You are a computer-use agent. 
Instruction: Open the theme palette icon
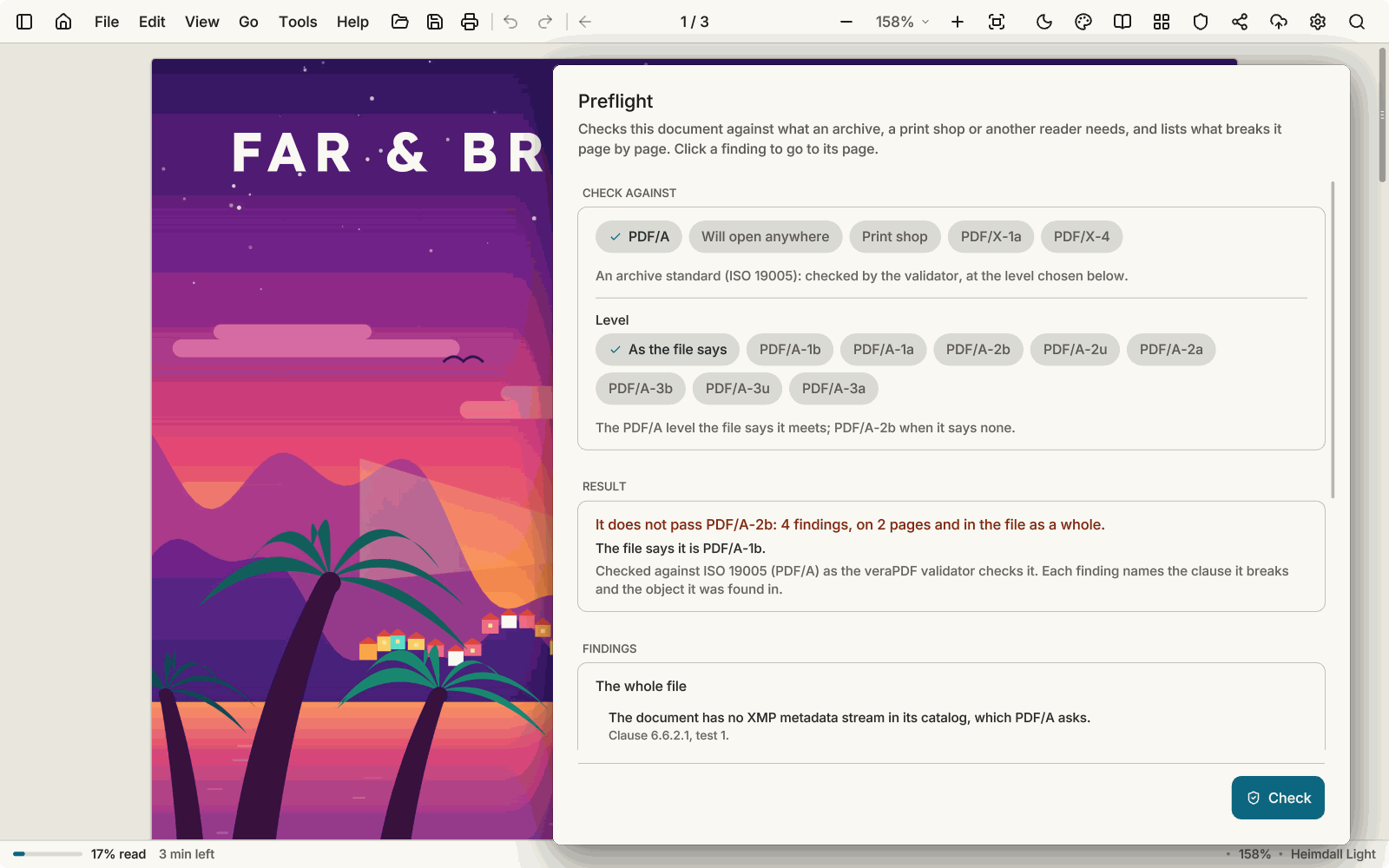(1083, 22)
